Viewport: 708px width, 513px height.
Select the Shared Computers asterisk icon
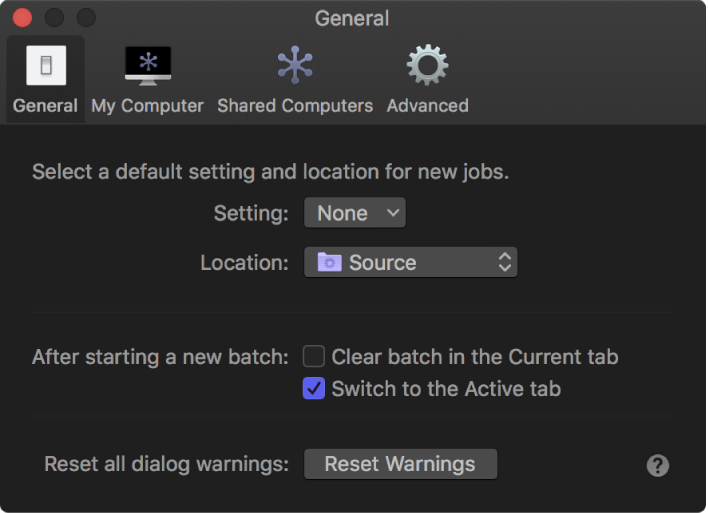[x=295, y=66]
